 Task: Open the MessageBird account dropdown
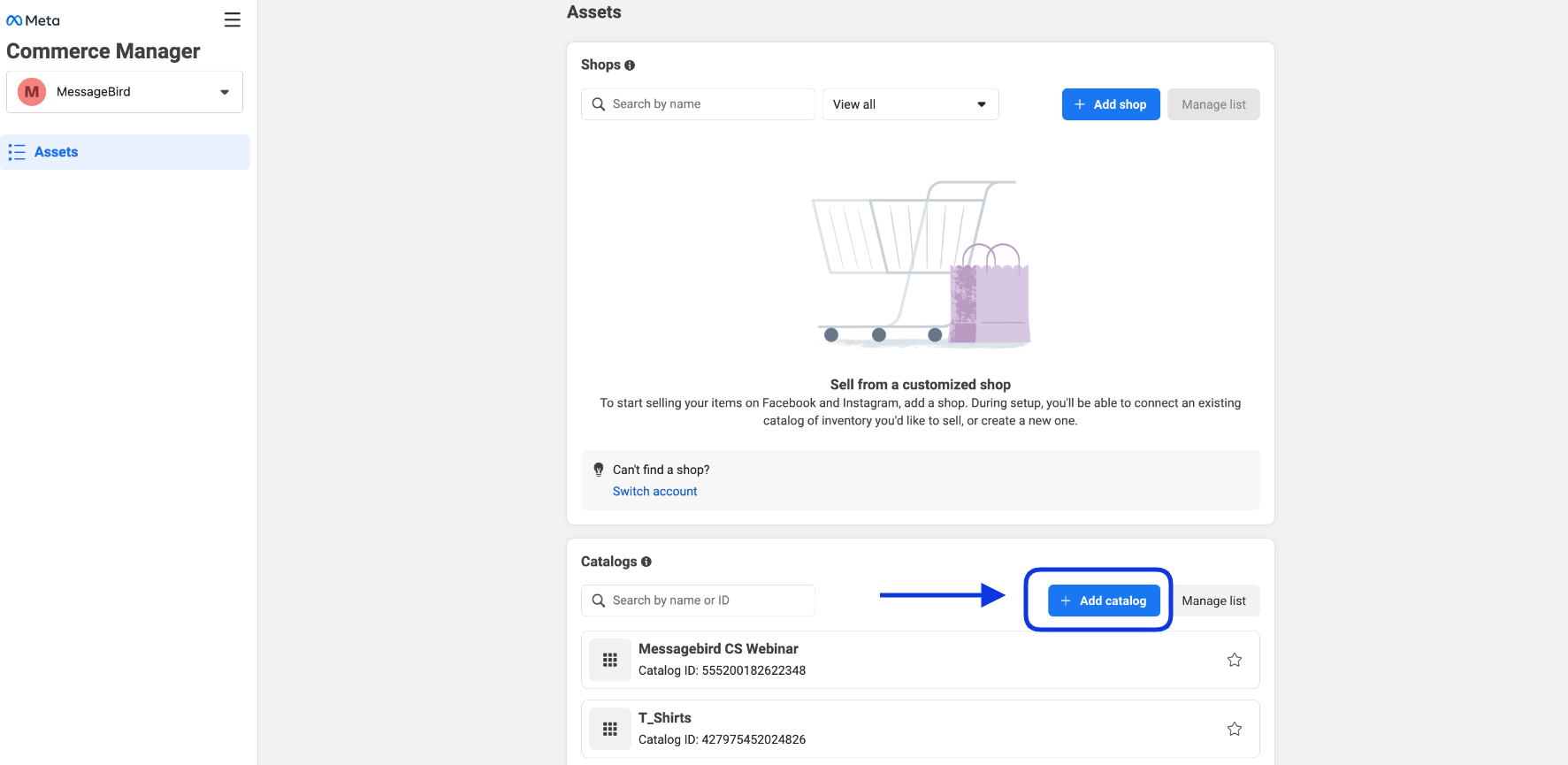tap(225, 92)
